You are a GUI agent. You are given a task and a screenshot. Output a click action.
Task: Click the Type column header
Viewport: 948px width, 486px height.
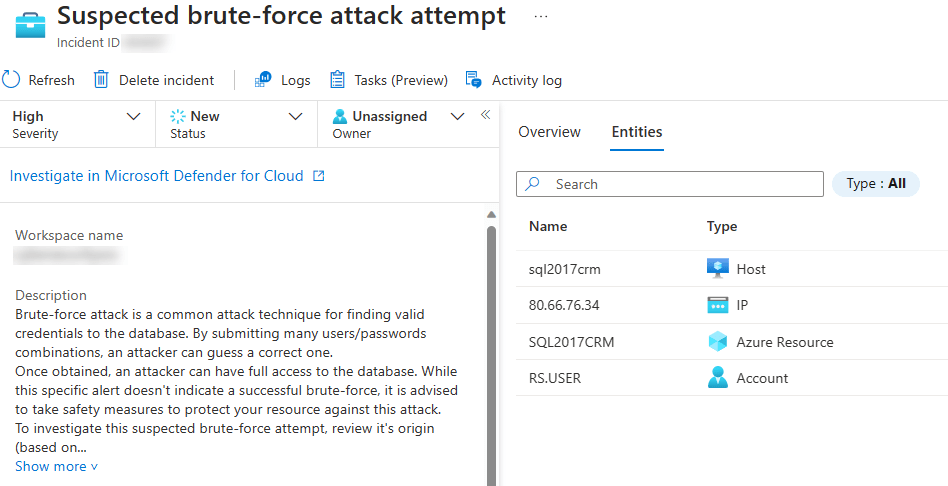(x=722, y=227)
